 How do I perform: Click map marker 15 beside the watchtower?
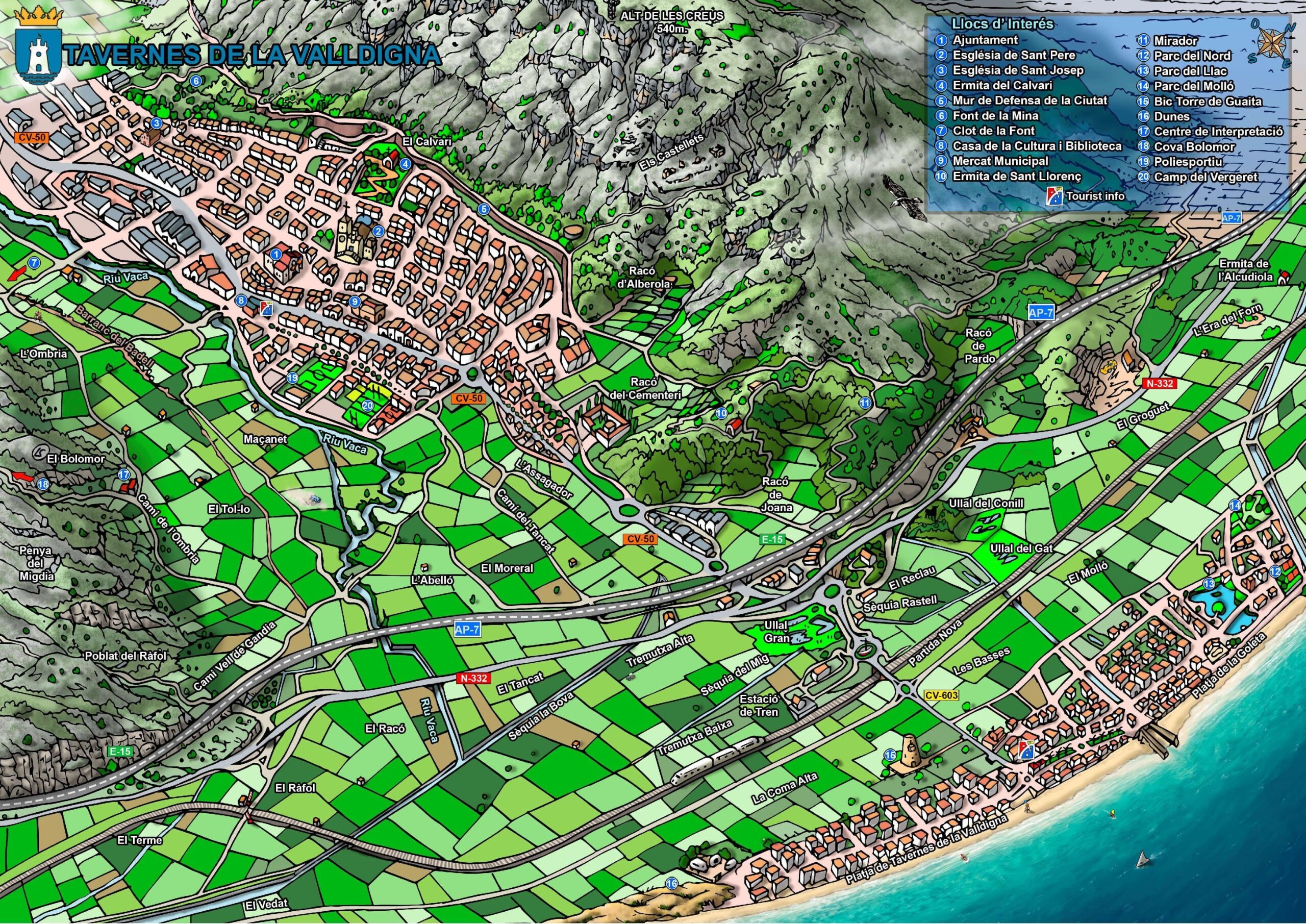click(890, 755)
